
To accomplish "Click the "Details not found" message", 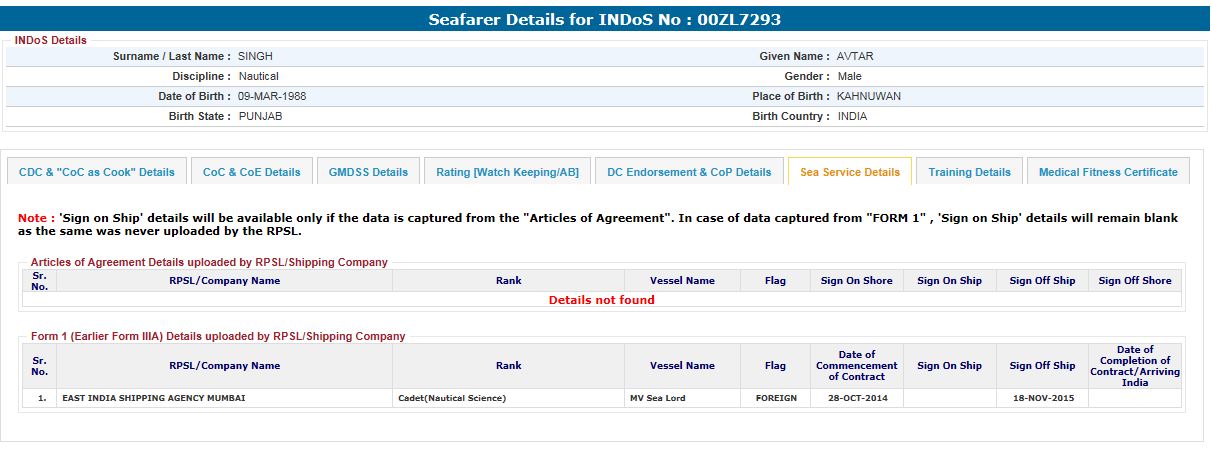I will click(601, 300).
